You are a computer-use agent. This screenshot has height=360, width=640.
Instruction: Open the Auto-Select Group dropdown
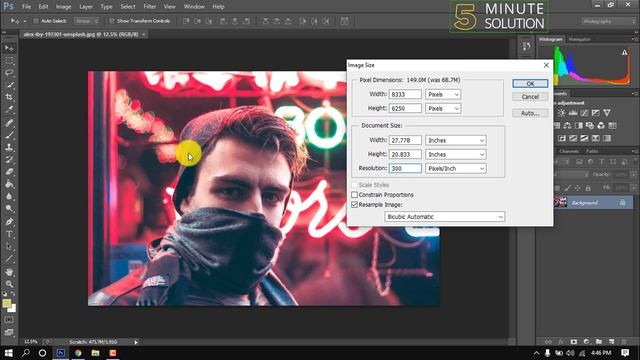(86, 21)
